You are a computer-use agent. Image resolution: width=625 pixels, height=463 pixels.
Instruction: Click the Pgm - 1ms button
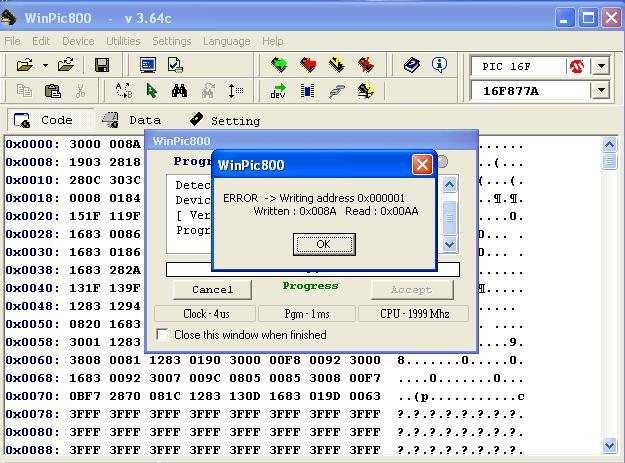pos(307,314)
